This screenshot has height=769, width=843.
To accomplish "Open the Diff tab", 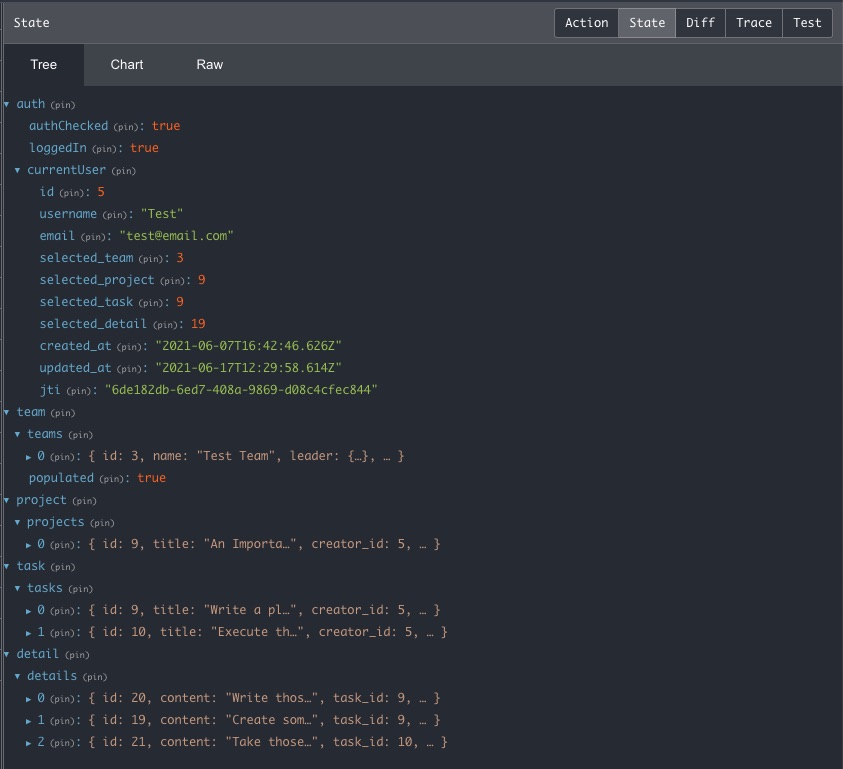I will [700, 22].
